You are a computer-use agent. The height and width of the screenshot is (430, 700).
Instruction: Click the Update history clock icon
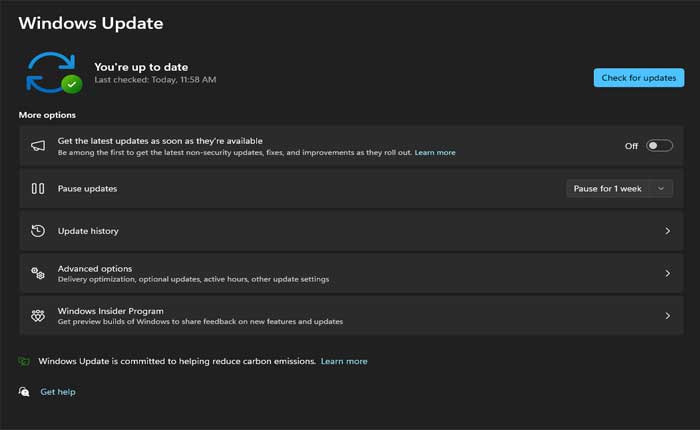(38, 231)
